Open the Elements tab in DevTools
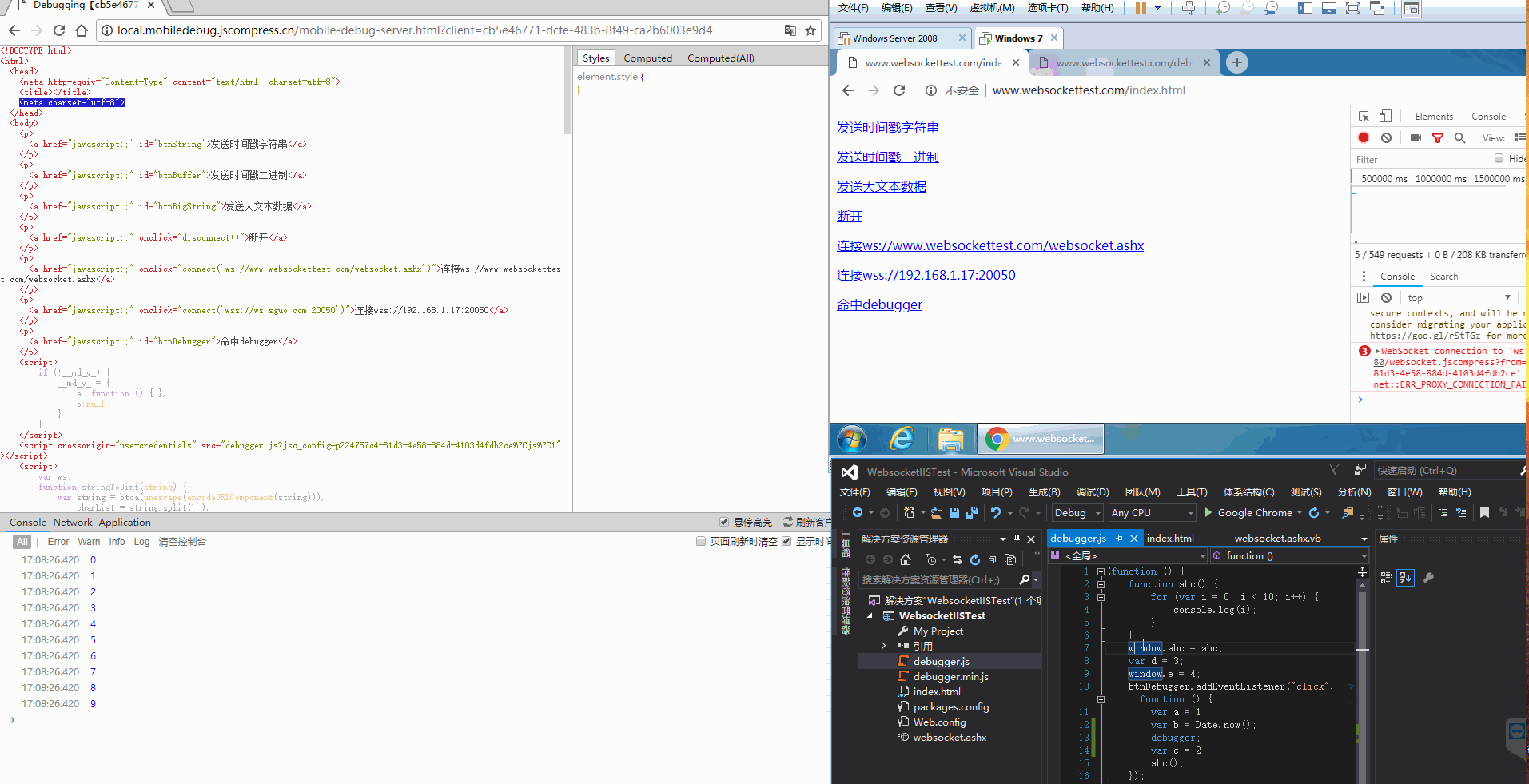Image resolution: width=1529 pixels, height=784 pixels. pyautogui.click(x=1434, y=117)
